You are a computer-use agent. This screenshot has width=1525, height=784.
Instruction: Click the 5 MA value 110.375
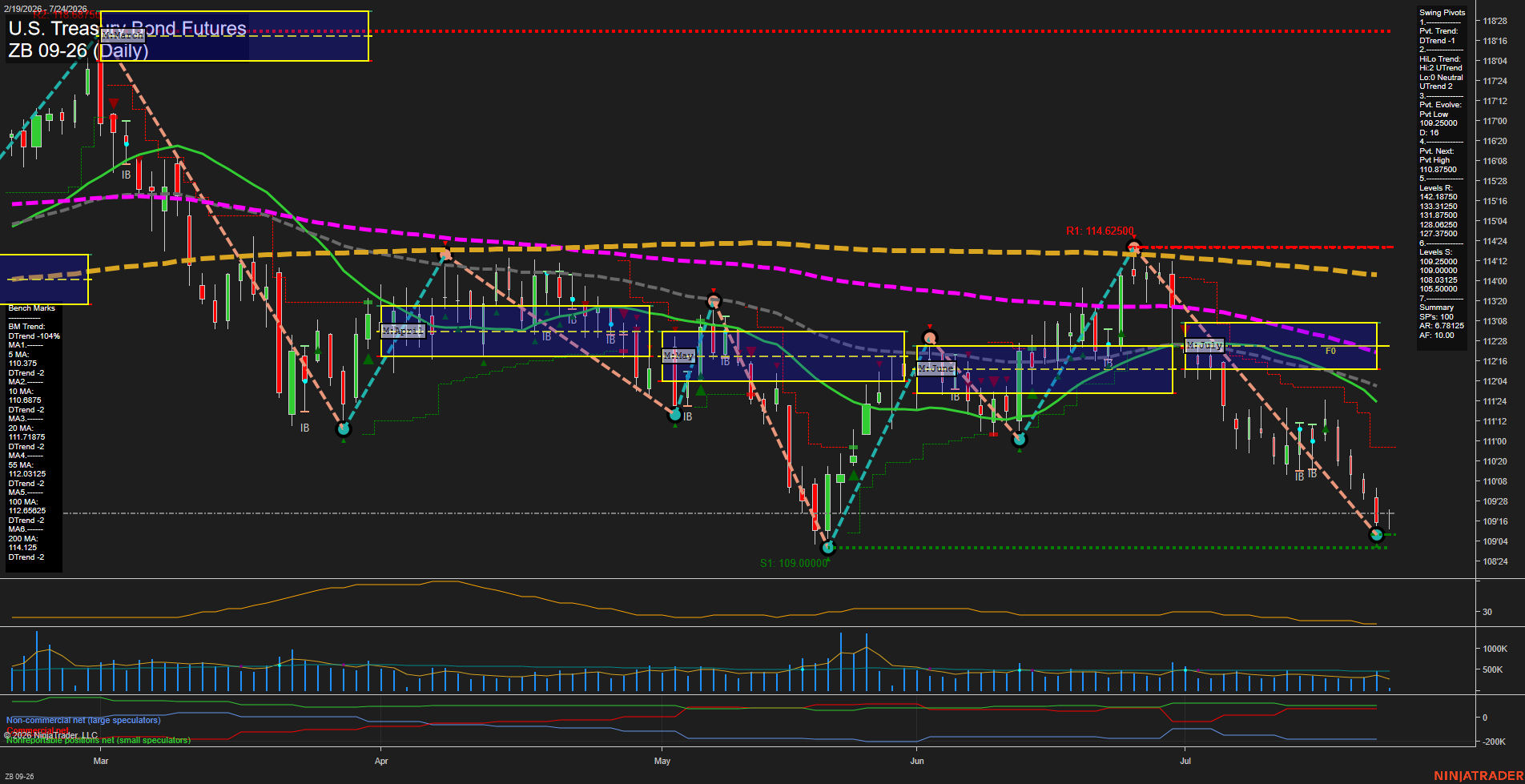(23, 364)
